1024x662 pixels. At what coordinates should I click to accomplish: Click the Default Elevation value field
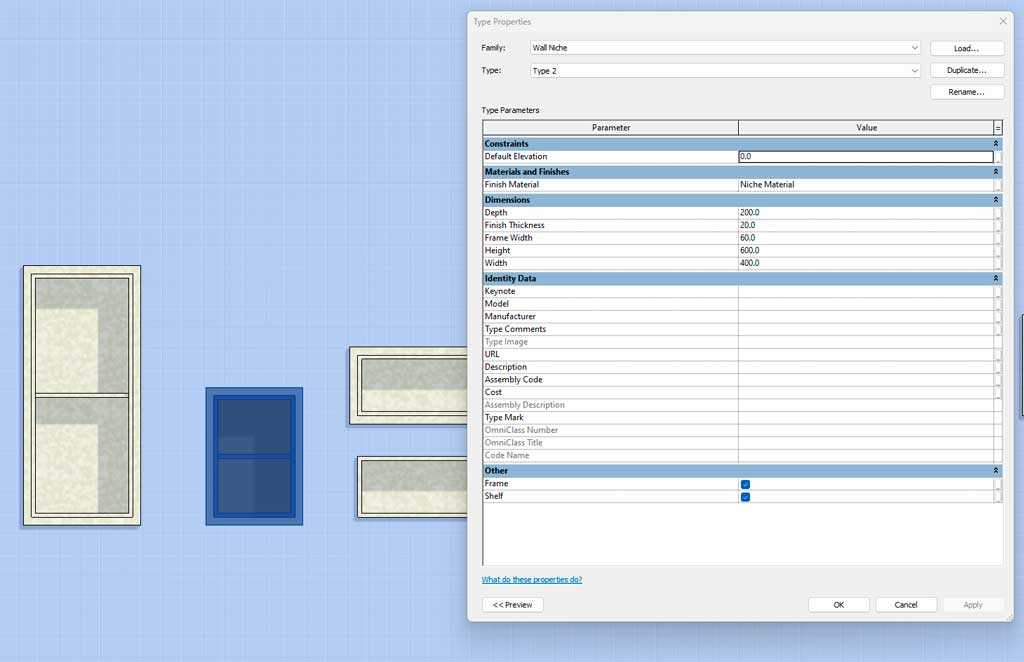pyautogui.click(x=865, y=157)
